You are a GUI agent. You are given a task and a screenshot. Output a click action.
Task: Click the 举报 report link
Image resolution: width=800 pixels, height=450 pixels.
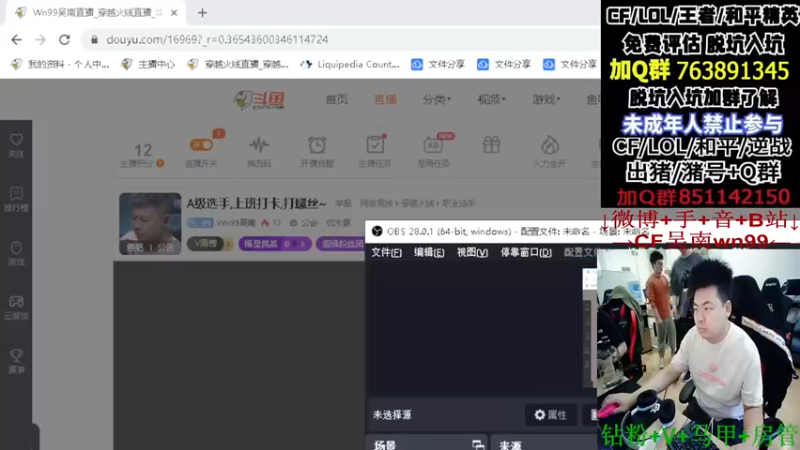pyautogui.click(x=343, y=203)
